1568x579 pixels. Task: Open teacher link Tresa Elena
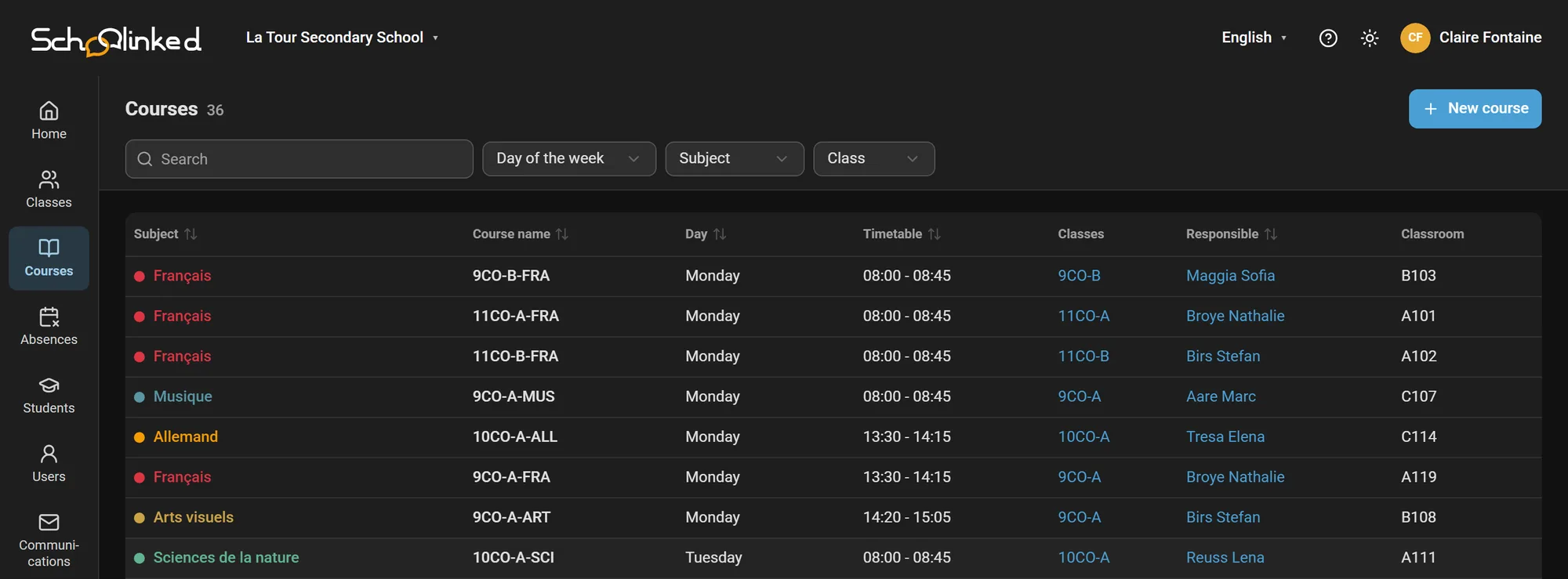coord(1225,437)
